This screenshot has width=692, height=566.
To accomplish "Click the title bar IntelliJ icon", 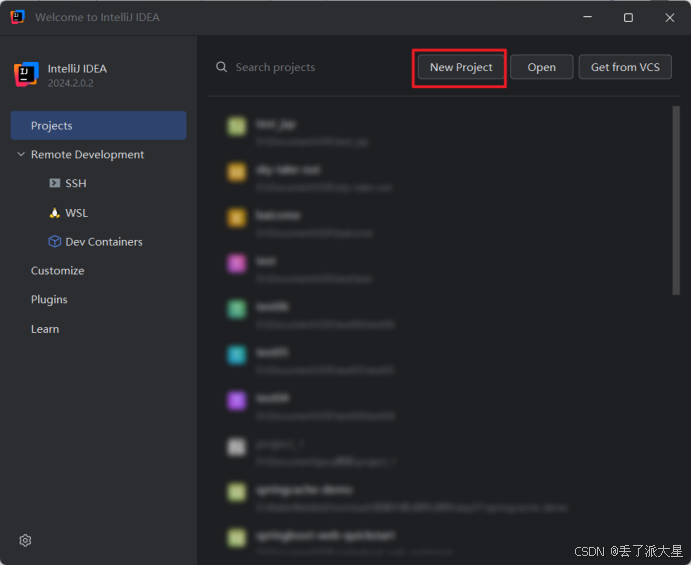I will click(x=17, y=17).
